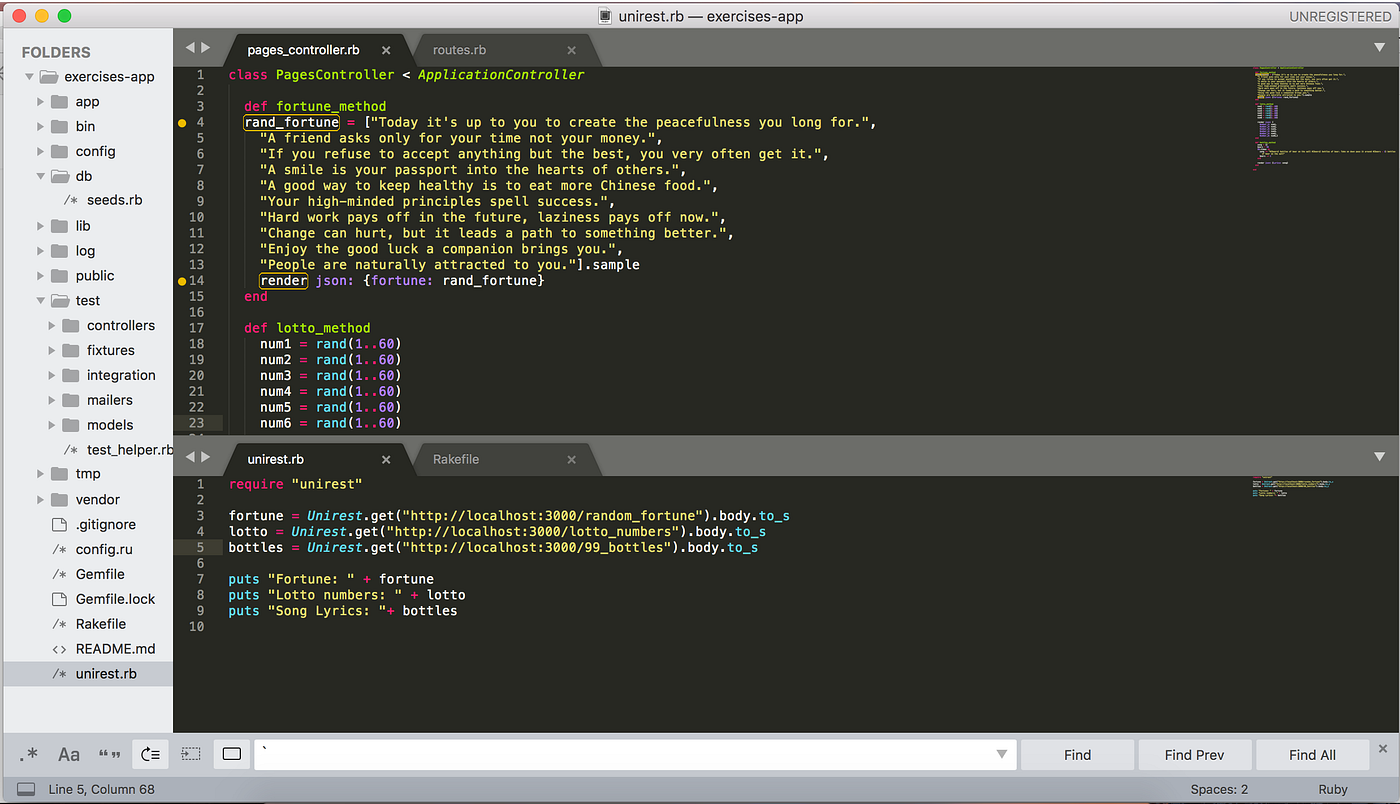Open README.md in sidebar
Viewport: 1400px width, 804px height.
pos(115,649)
